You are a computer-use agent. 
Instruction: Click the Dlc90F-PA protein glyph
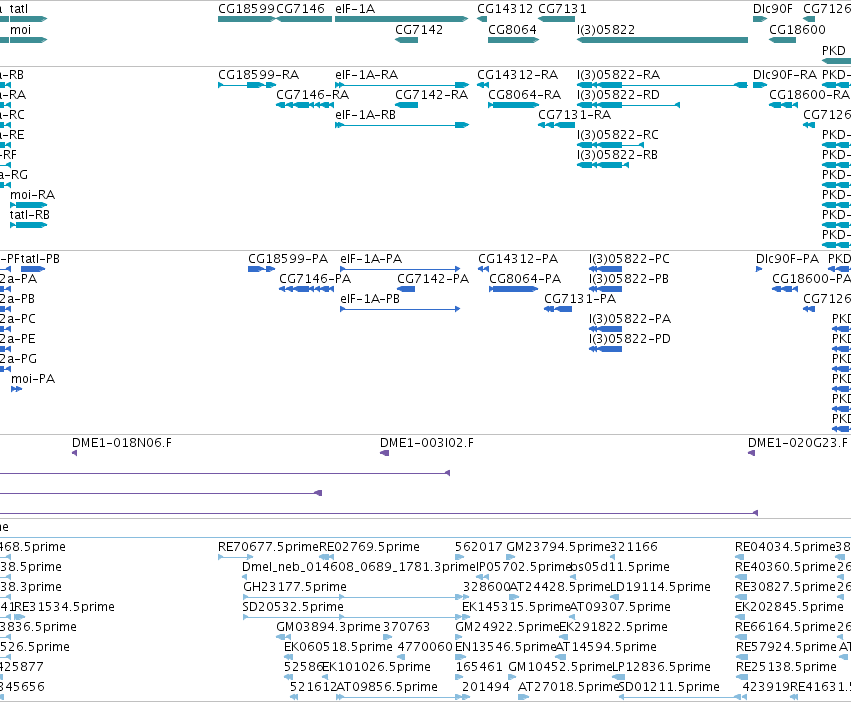(x=759, y=269)
